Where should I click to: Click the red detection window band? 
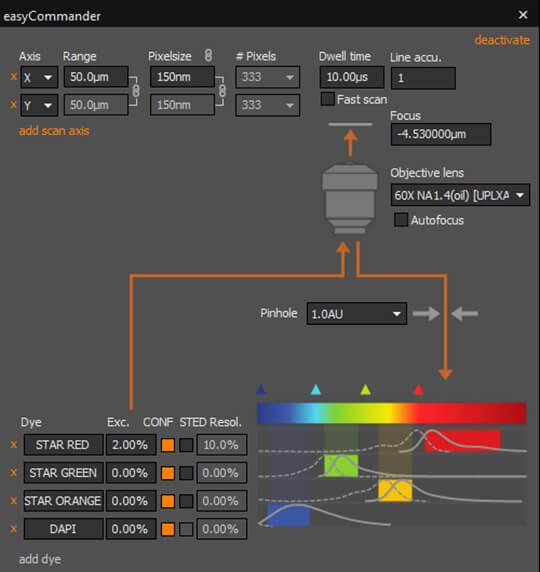463,441
